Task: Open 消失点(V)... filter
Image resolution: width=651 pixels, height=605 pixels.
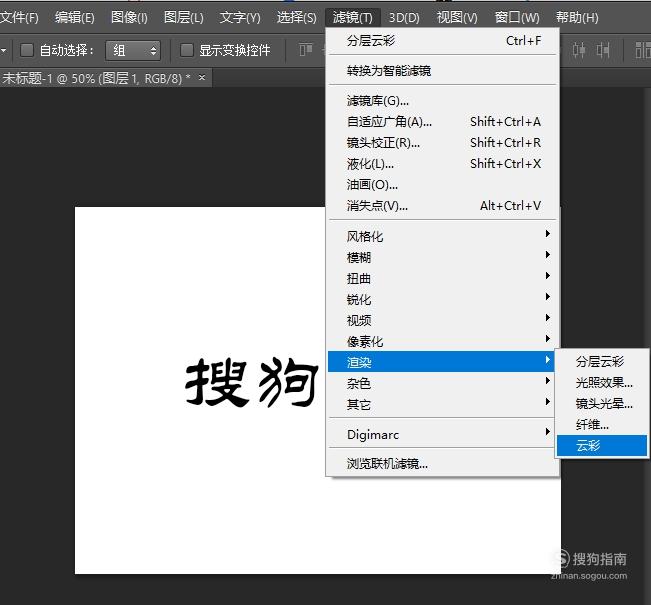Action: (443, 206)
